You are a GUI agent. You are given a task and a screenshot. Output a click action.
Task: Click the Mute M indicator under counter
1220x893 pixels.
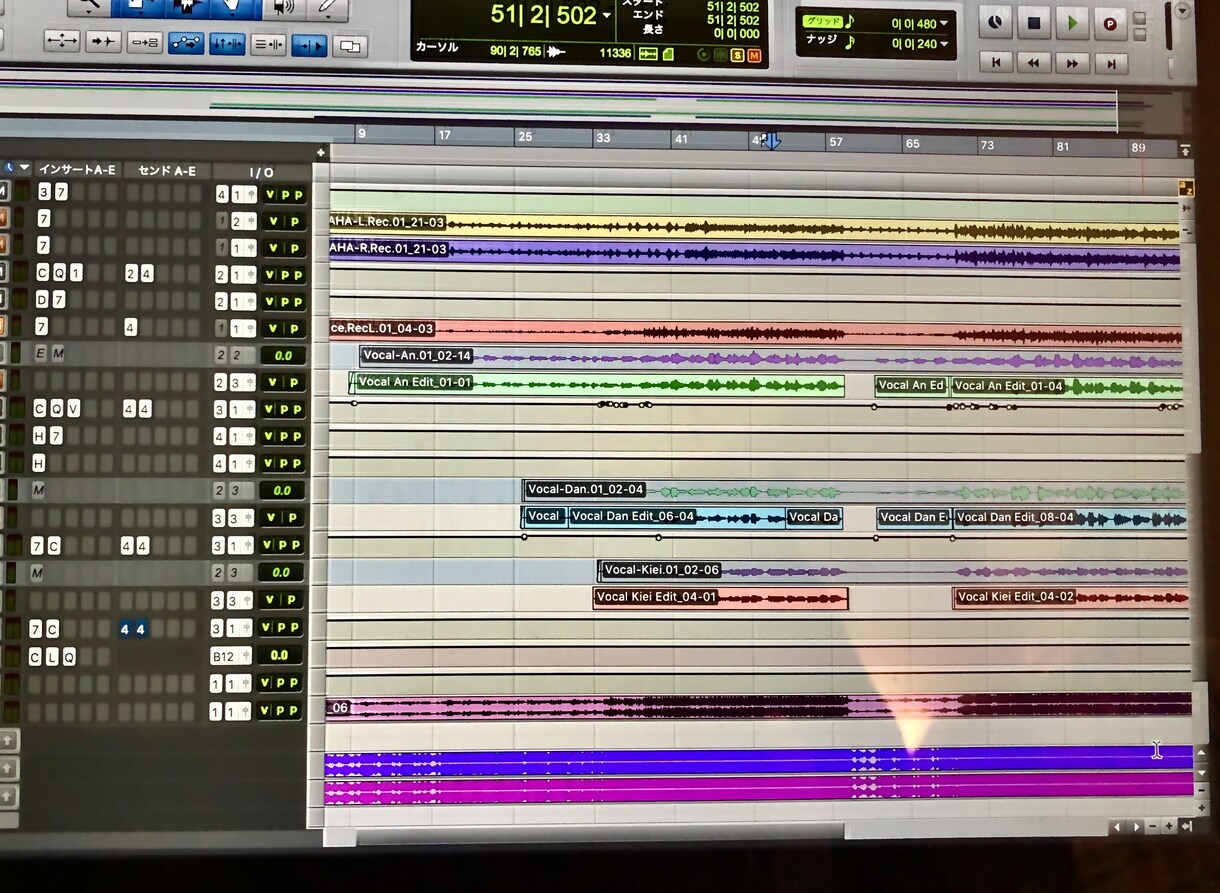click(754, 54)
